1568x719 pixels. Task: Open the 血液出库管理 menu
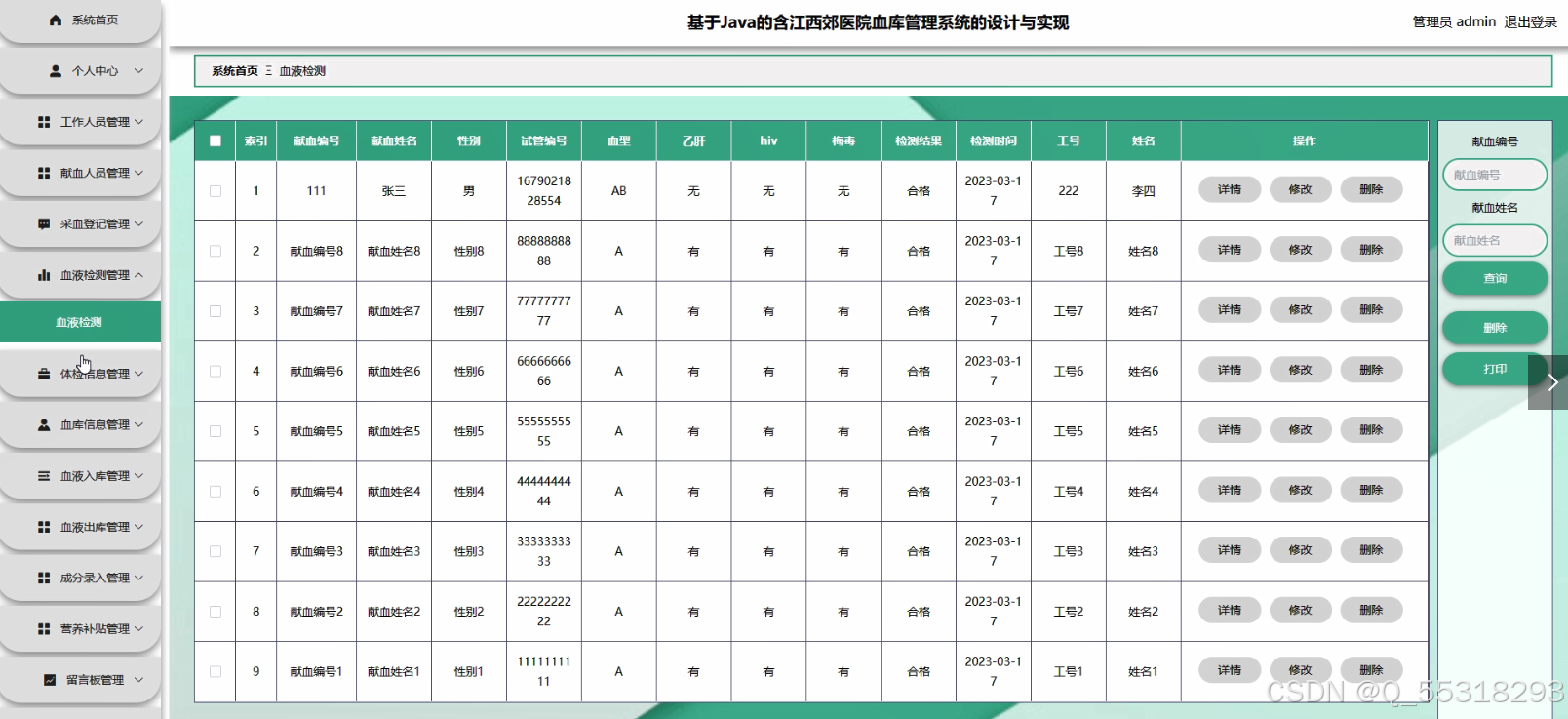pos(80,527)
